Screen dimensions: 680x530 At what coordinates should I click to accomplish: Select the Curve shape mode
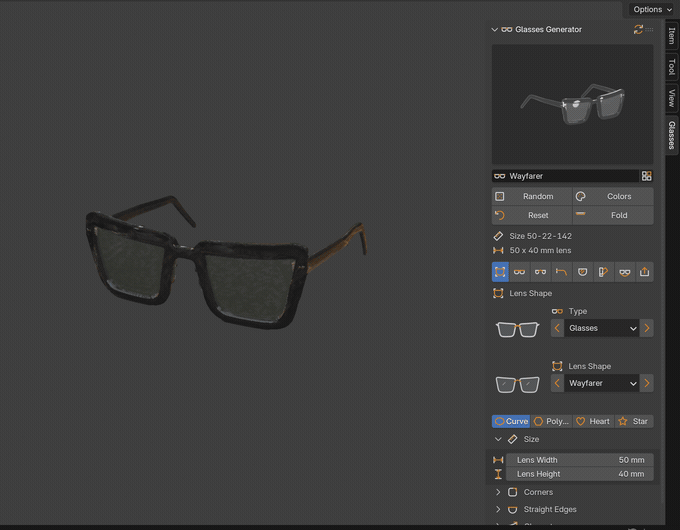pos(511,421)
